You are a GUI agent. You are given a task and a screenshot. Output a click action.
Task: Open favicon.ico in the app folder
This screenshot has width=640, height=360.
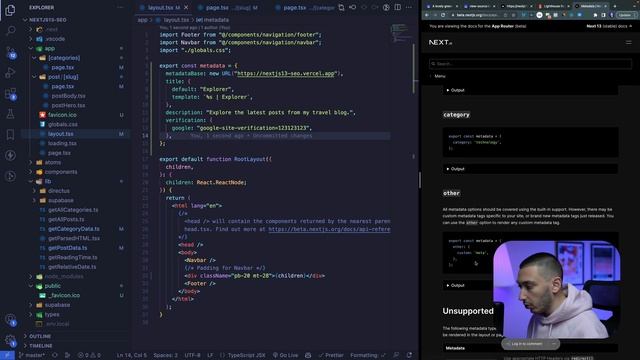pyautogui.click(x=62, y=115)
